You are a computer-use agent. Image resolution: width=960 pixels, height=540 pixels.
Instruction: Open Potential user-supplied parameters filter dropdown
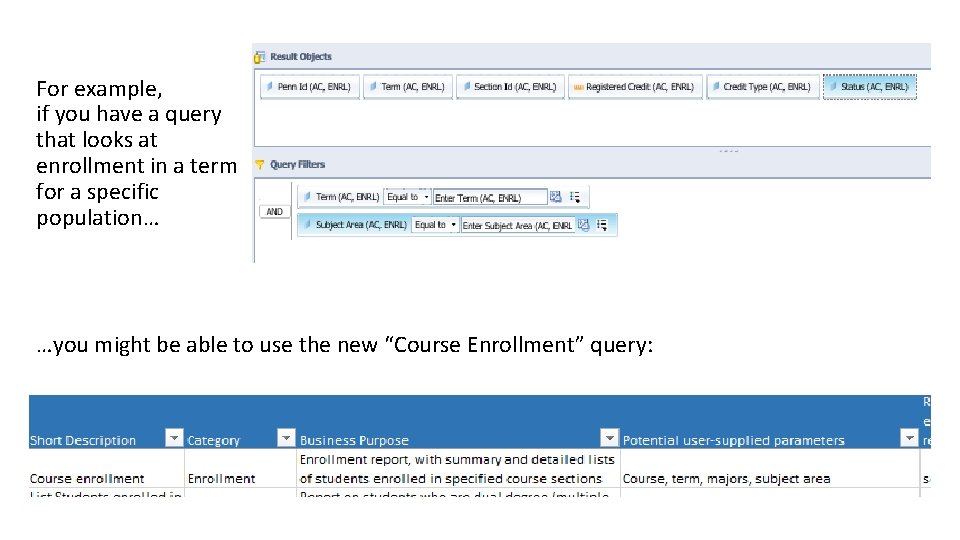click(909, 438)
